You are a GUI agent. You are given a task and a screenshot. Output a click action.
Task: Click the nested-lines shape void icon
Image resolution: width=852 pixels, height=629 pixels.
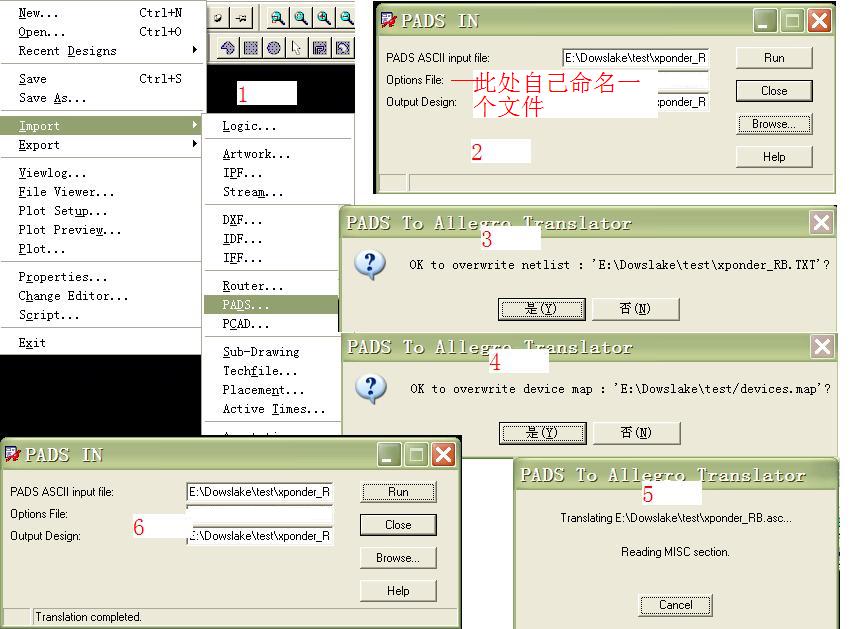tap(320, 48)
